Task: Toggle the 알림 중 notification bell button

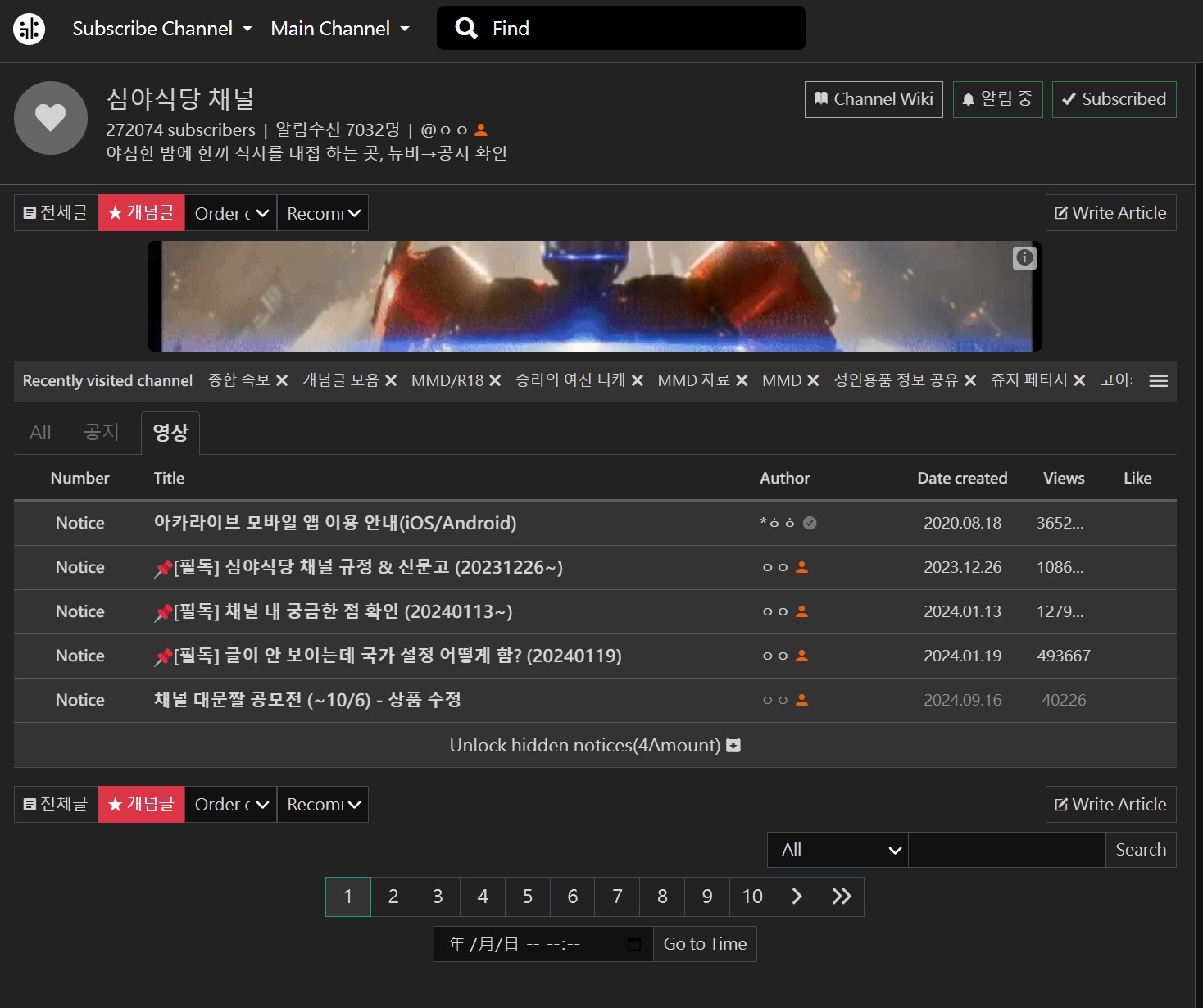Action: click(997, 99)
